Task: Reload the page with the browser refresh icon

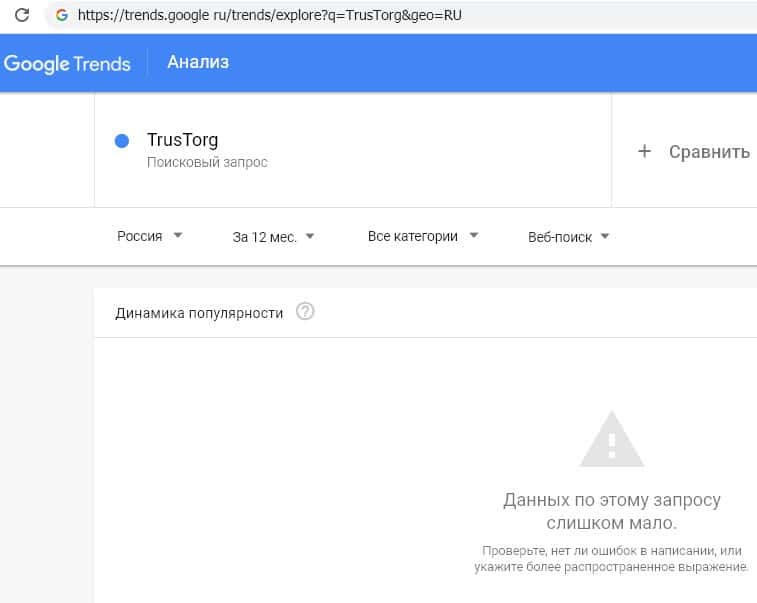Action: (x=20, y=16)
